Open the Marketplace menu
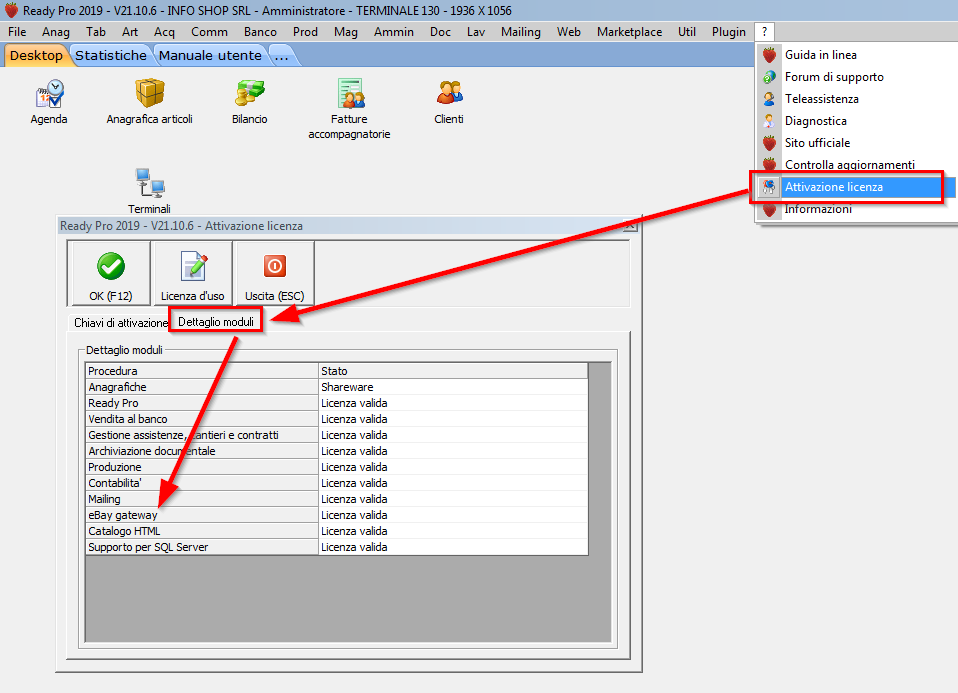The height and width of the screenshot is (693, 958). pyautogui.click(x=630, y=32)
